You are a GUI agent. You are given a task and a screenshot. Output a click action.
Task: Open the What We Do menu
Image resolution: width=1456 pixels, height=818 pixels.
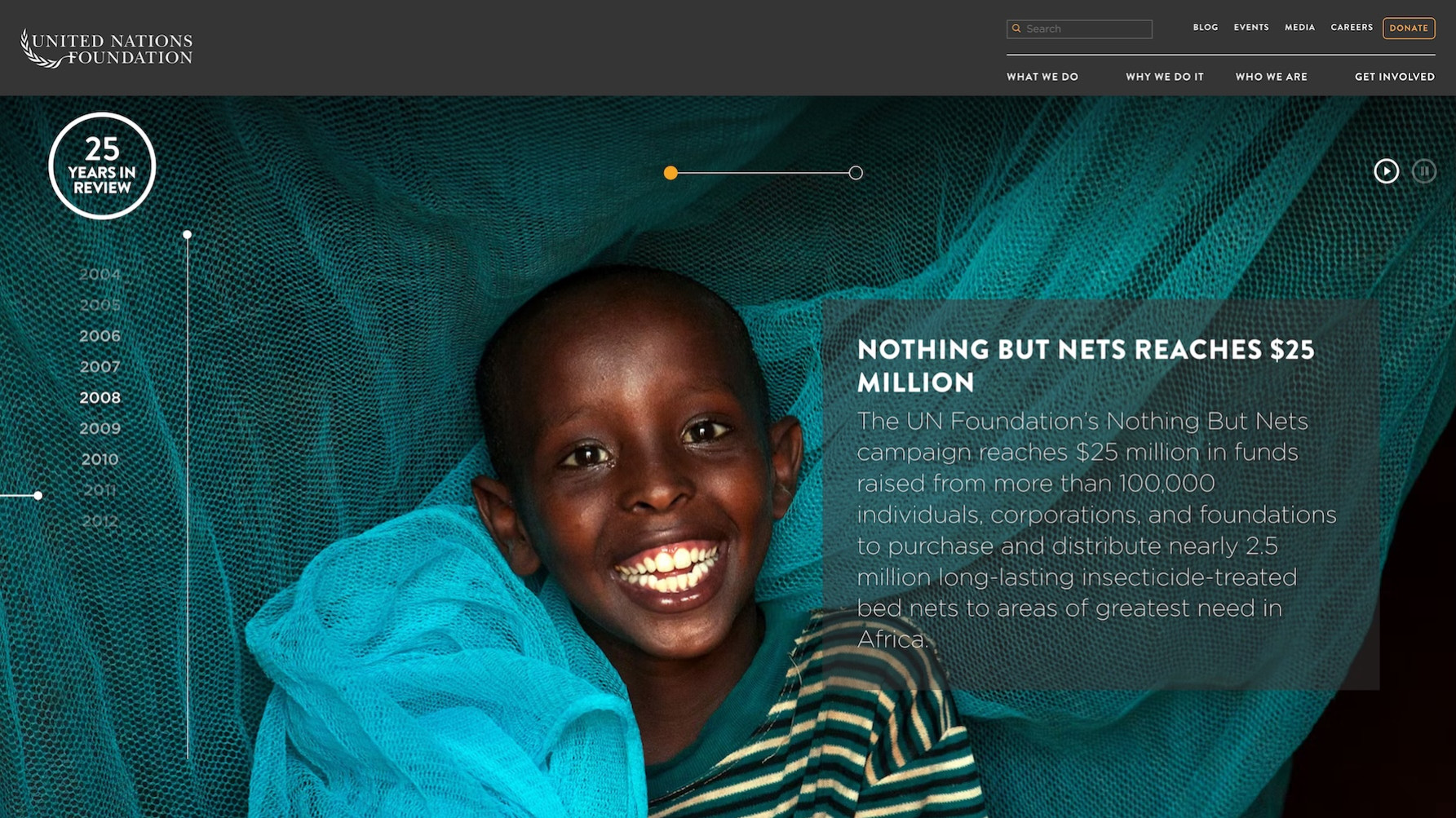pyautogui.click(x=1042, y=77)
